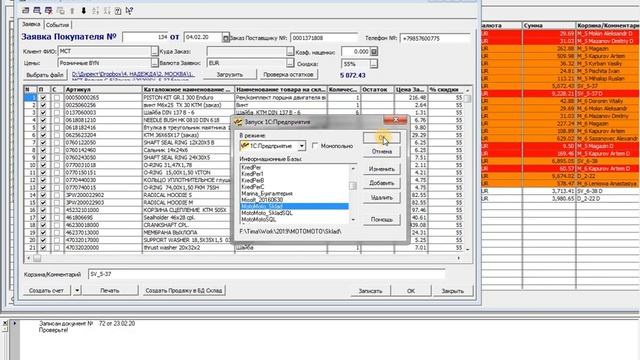
Task: Click Отмена in the launch dialog
Action: click(382, 151)
